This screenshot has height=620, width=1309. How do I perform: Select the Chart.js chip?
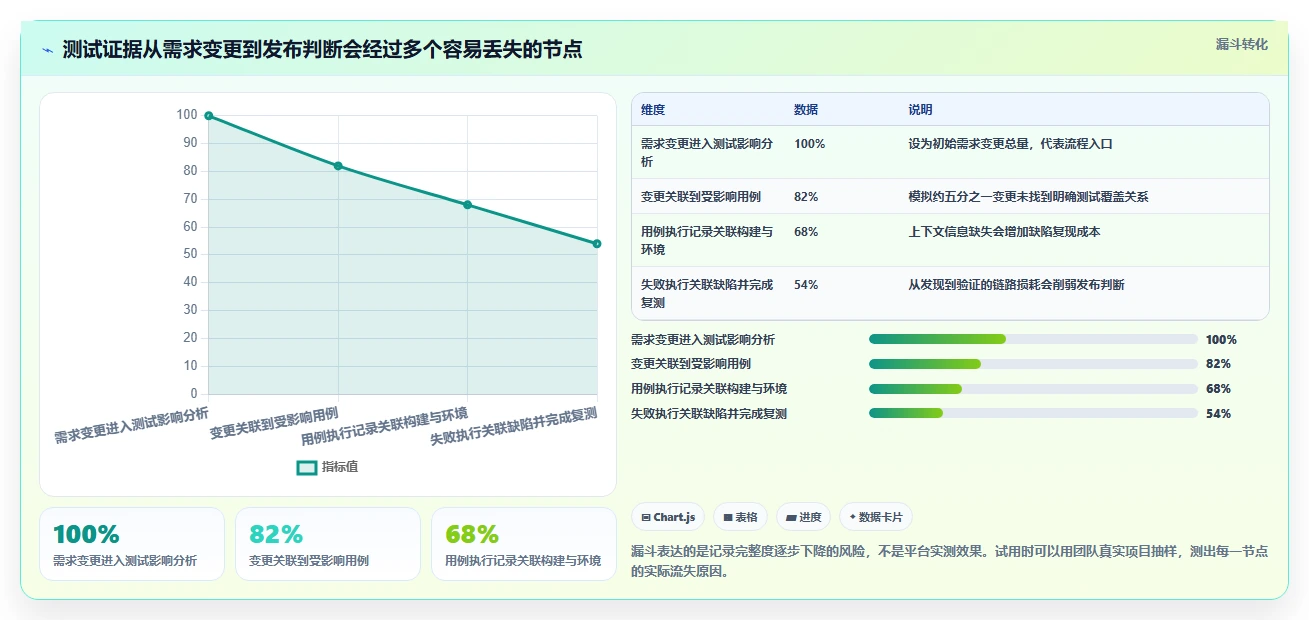click(x=668, y=517)
